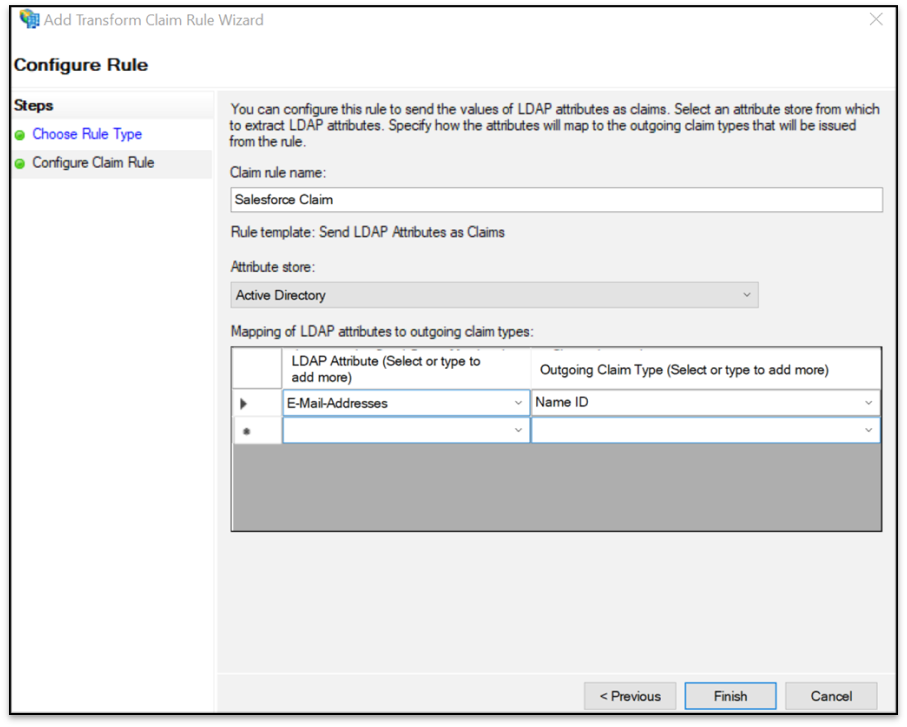Click the Claim rule name text field

click(556, 200)
